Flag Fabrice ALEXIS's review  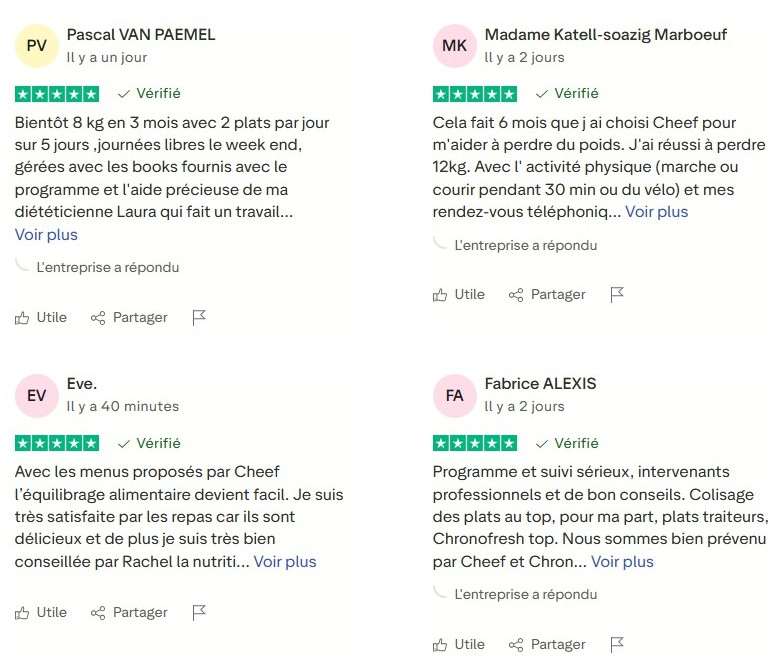click(x=617, y=645)
